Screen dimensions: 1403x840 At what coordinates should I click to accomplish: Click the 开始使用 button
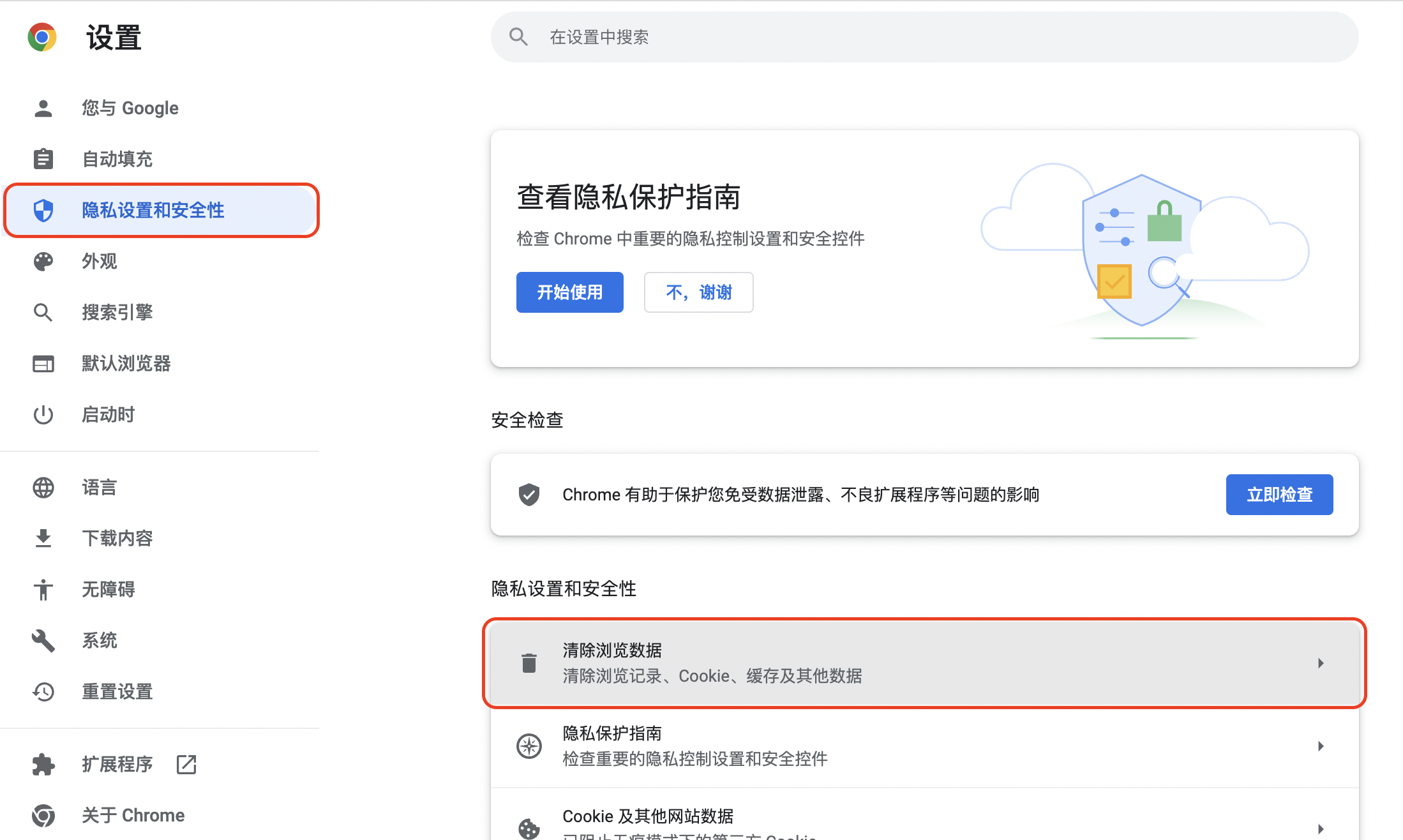pos(569,292)
